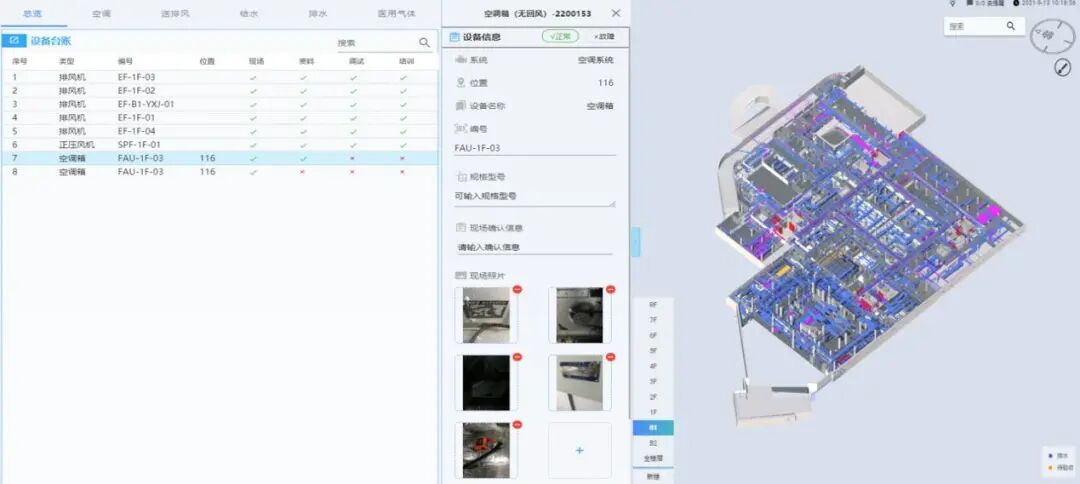This screenshot has height=484, width=1080.
Task: Select floor 4F in the floor list
Action: point(653,366)
